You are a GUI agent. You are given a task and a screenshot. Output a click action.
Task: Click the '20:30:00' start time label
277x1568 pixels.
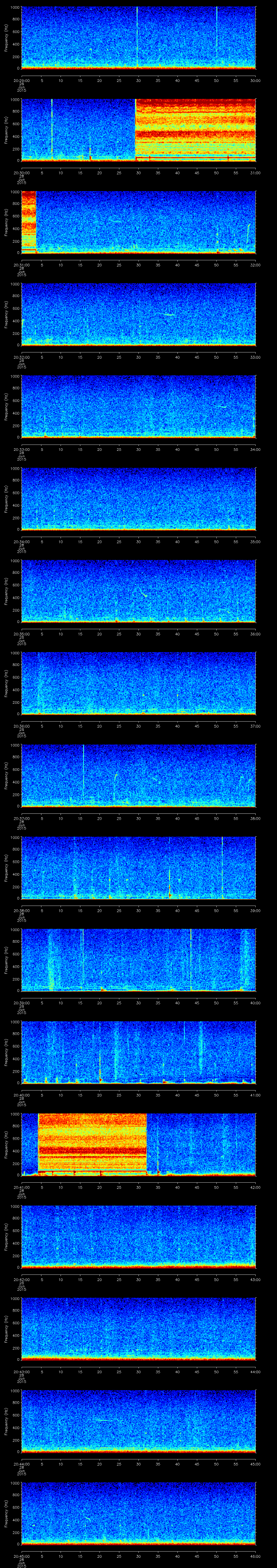pyautogui.click(x=21, y=173)
